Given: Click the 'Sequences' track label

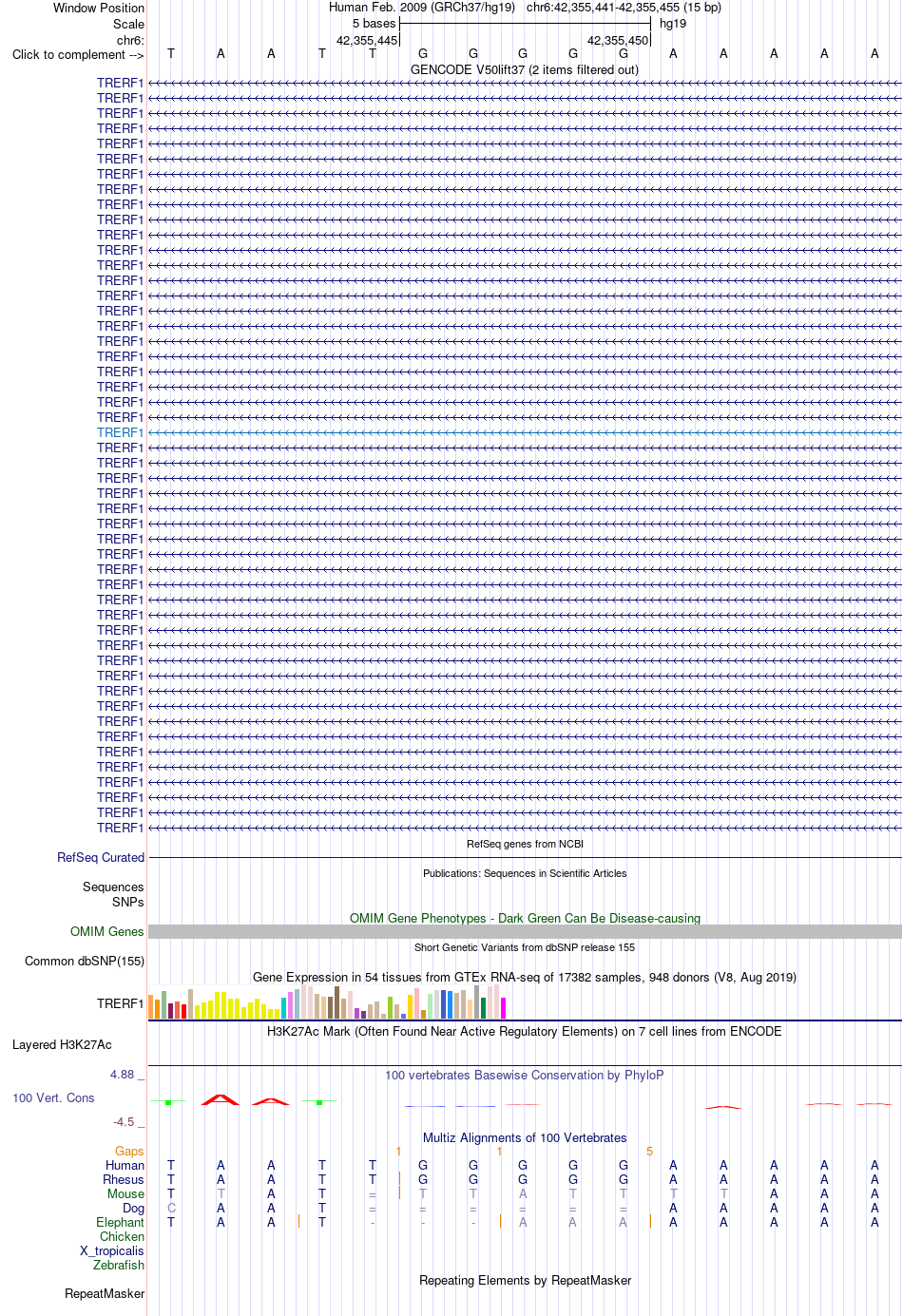Looking at the screenshot, I should pyautogui.click(x=113, y=887).
